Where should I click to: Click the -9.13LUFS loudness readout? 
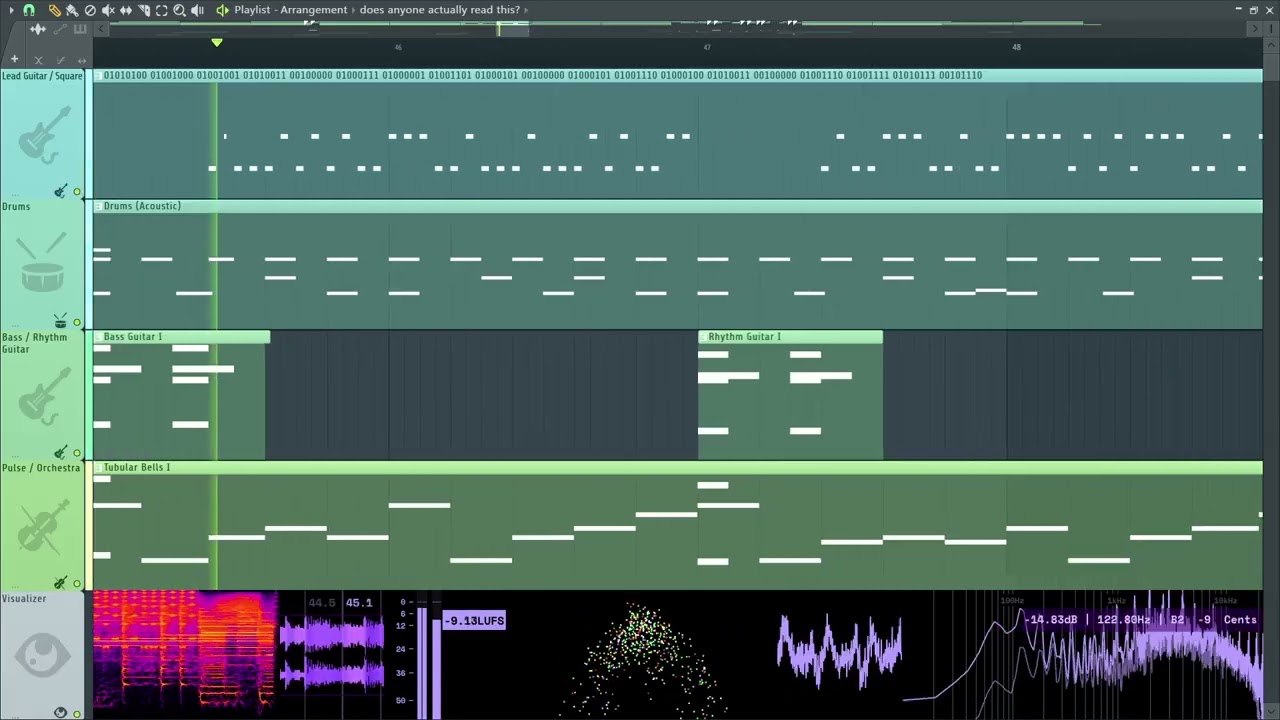474,621
